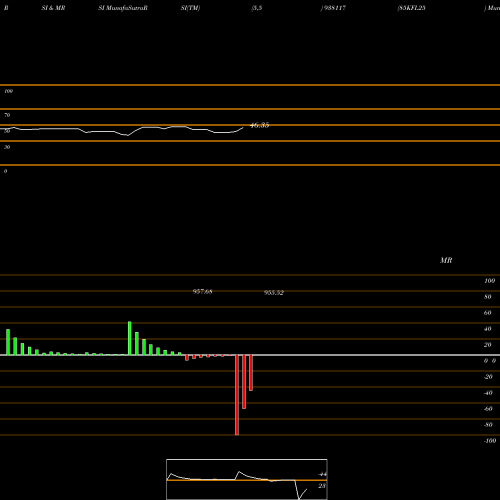
Task: Click the RSI axis label 100
Action: tap(9, 91)
